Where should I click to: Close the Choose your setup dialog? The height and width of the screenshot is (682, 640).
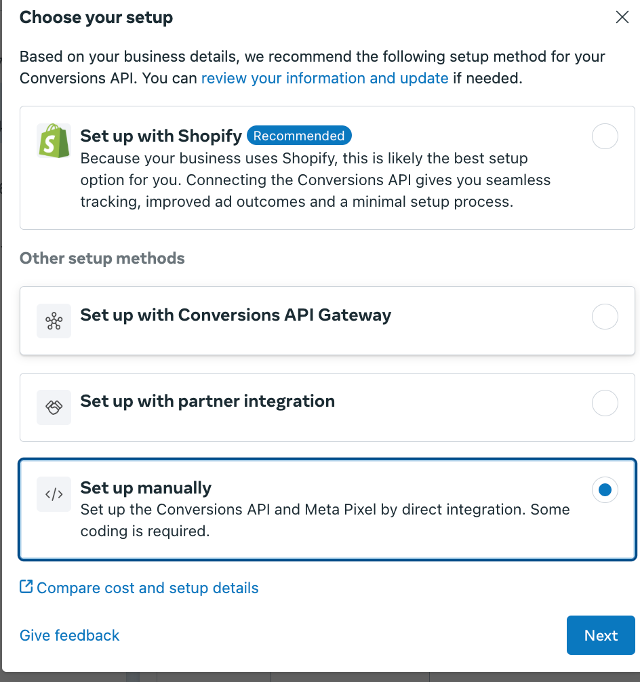coord(622,17)
